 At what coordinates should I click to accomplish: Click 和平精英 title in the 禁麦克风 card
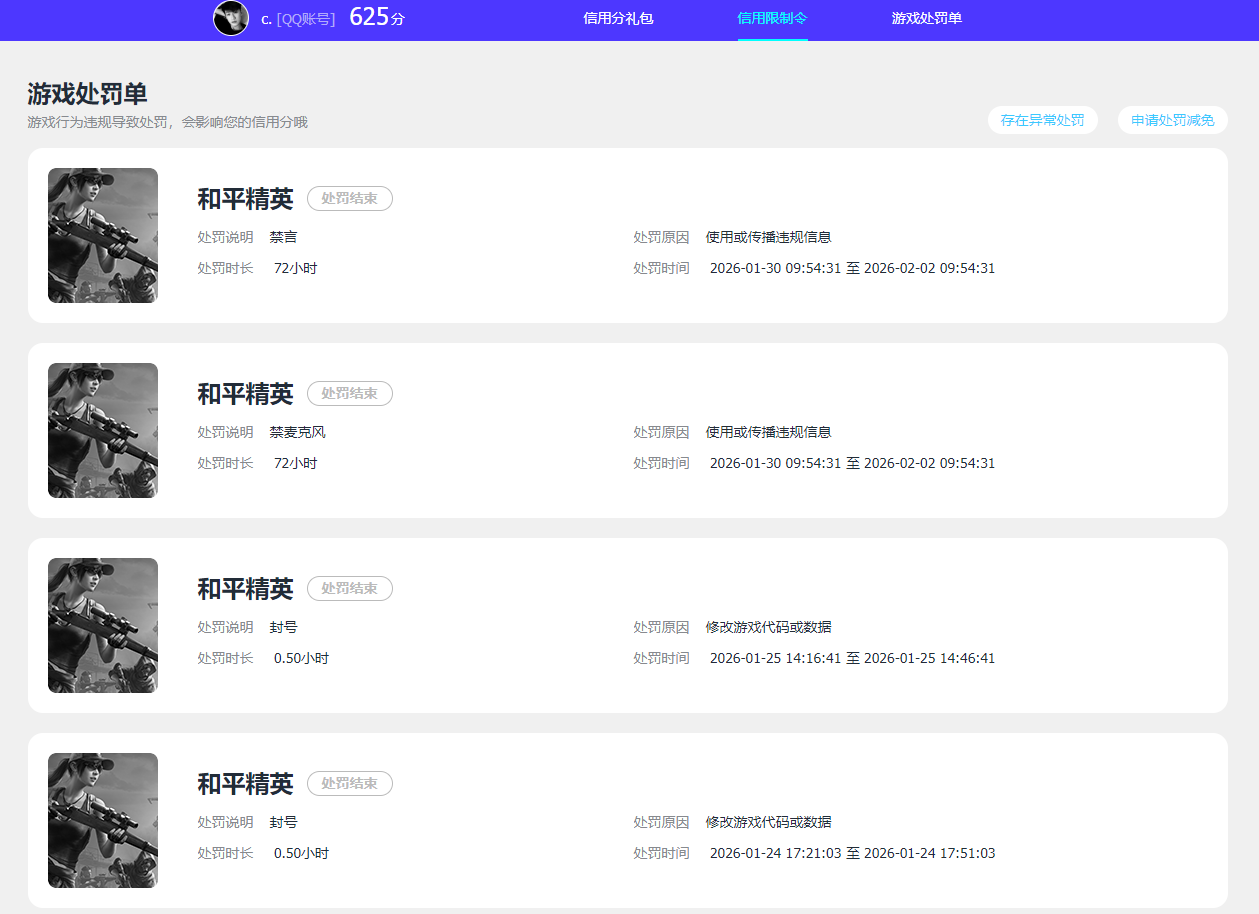(x=245, y=394)
